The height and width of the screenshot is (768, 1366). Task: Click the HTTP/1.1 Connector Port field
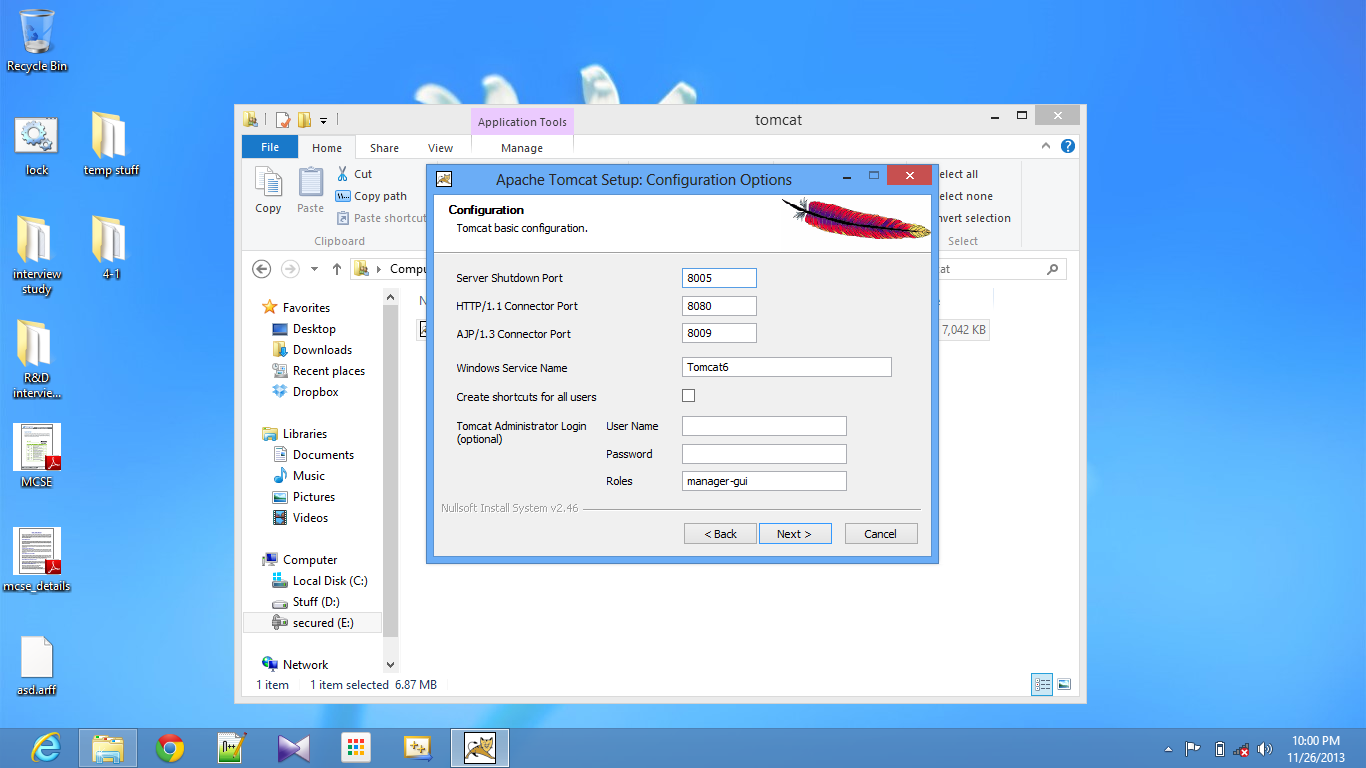719,306
